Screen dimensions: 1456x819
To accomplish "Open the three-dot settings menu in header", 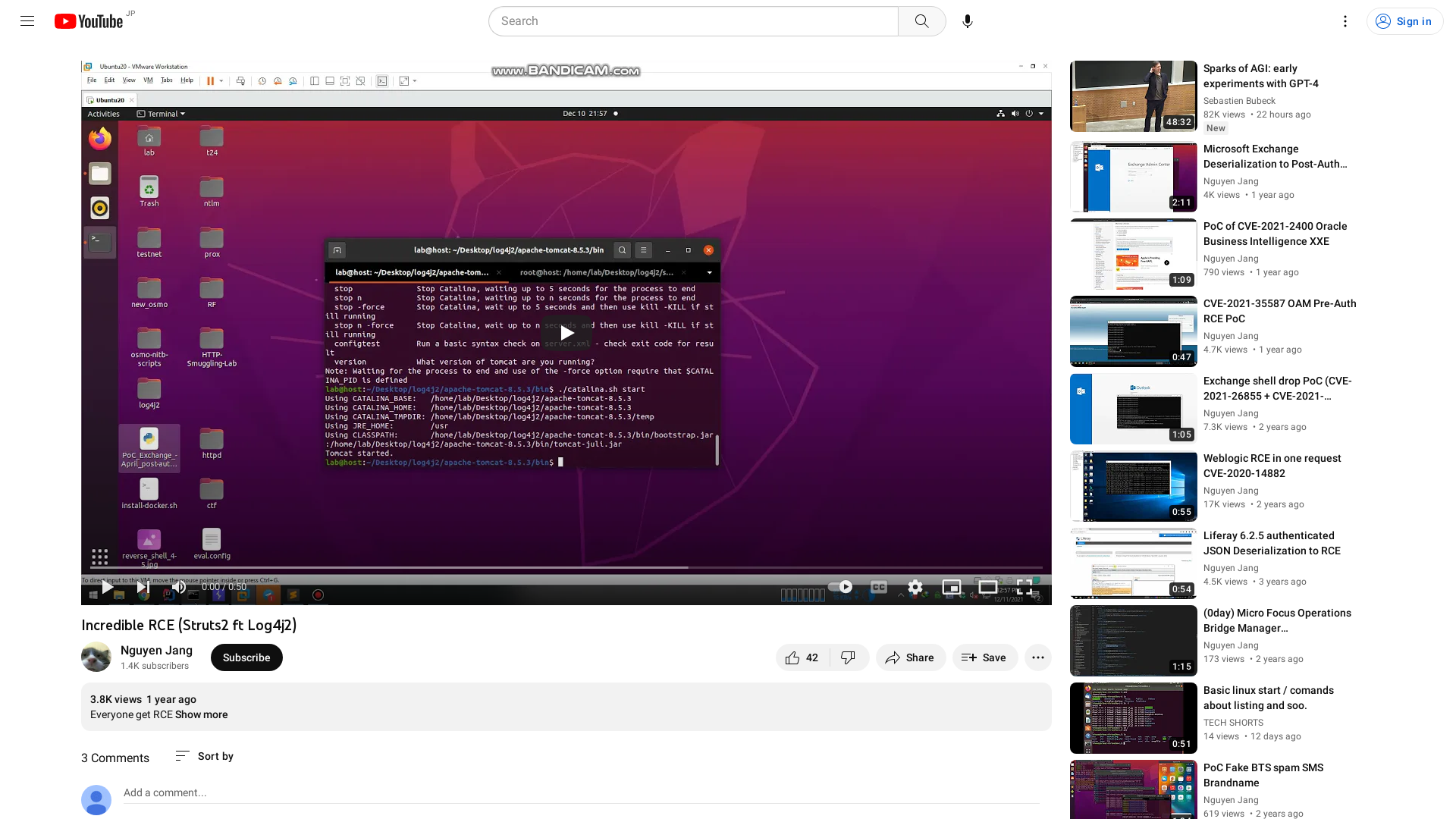I will point(1345,21).
